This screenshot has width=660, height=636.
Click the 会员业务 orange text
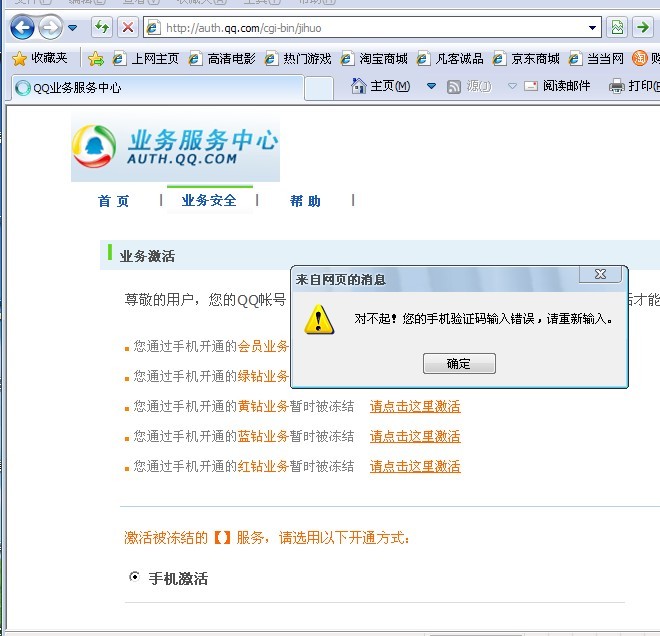263,346
